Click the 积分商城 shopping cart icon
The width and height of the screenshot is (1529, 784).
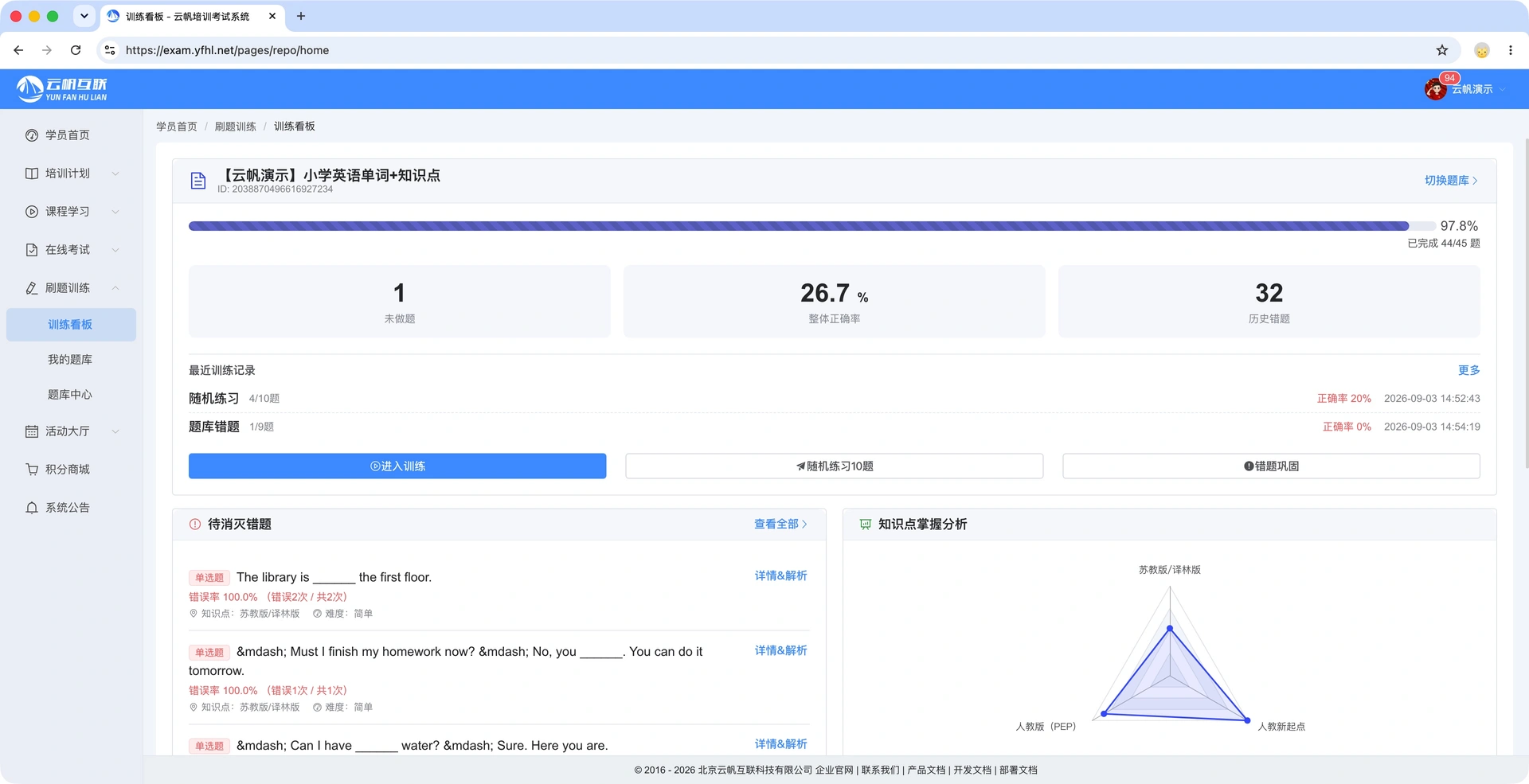click(32, 470)
